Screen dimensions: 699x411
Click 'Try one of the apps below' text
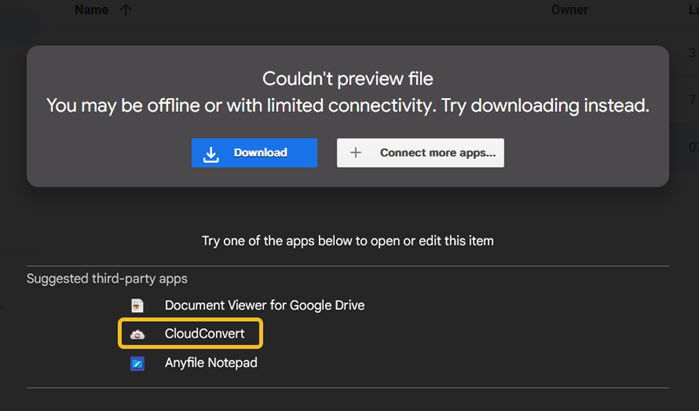pos(348,241)
